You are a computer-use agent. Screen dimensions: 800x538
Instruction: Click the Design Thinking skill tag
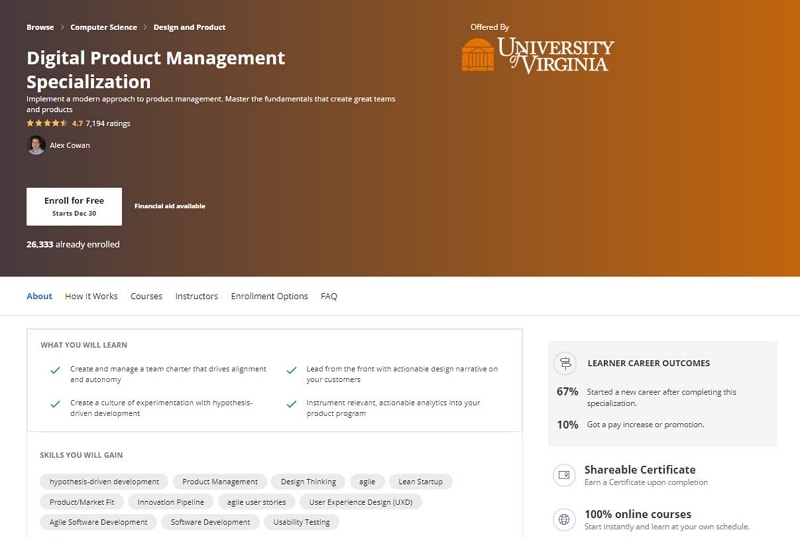308,481
